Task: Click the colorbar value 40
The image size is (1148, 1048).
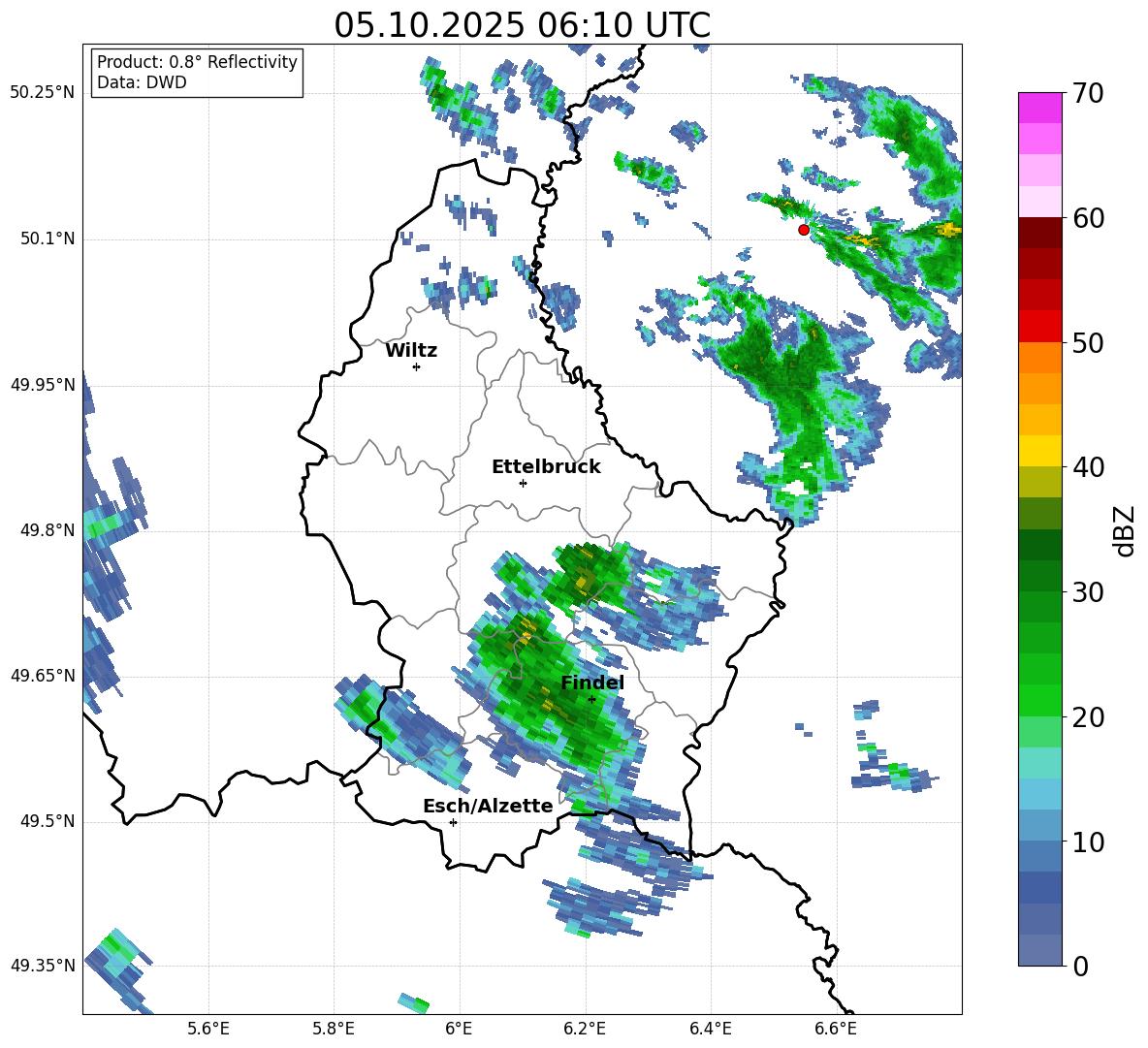Action: pos(1088,467)
